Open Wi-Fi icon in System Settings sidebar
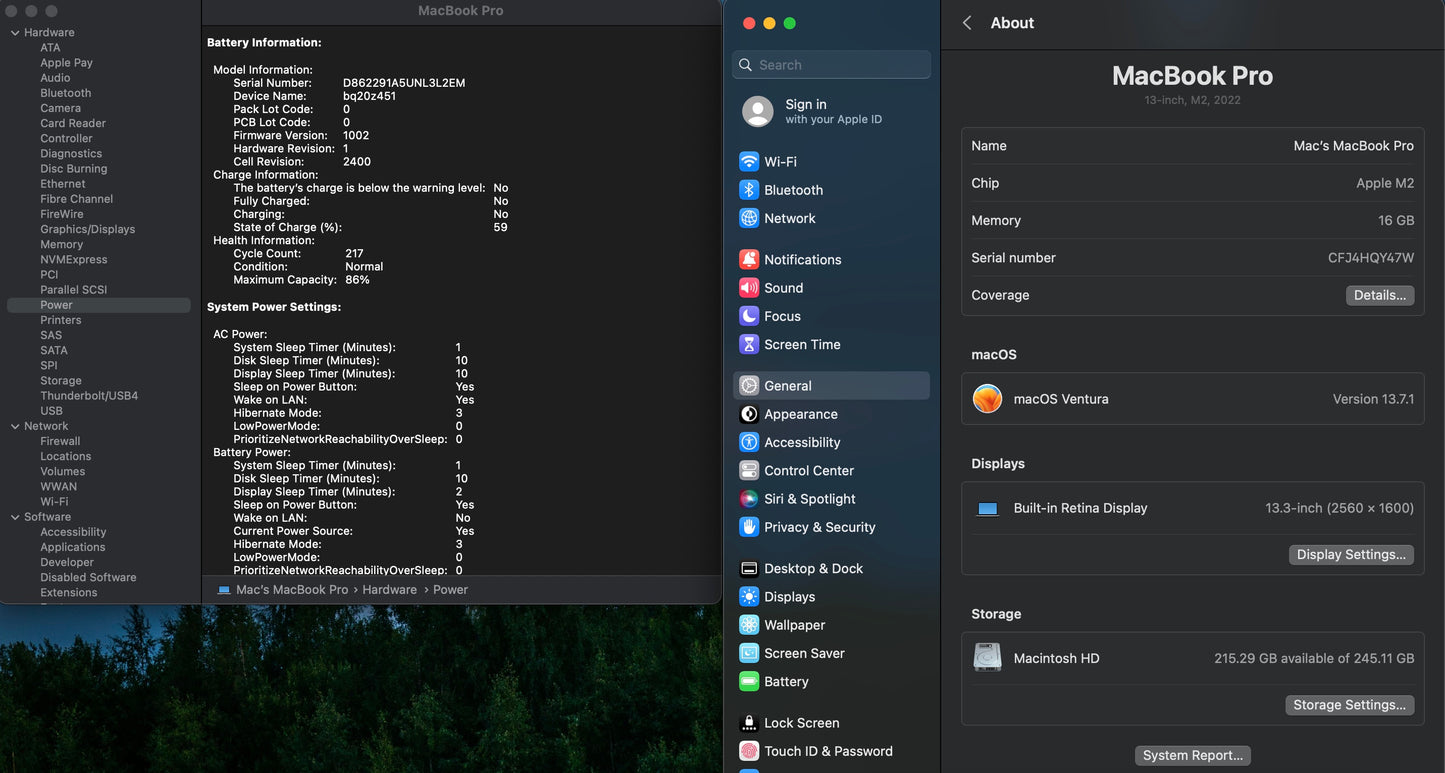Image resolution: width=1445 pixels, height=773 pixels. [x=748, y=161]
